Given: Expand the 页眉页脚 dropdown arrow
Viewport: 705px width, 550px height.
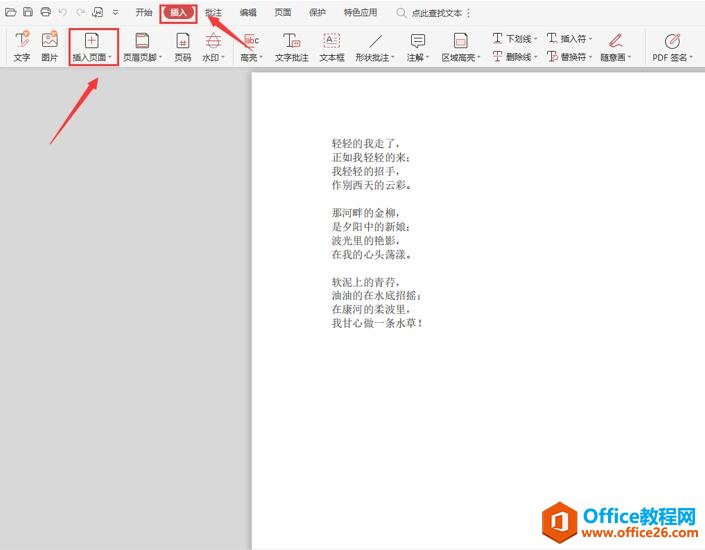Looking at the screenshot, I should pyautogui.click(x=161, y=57).
